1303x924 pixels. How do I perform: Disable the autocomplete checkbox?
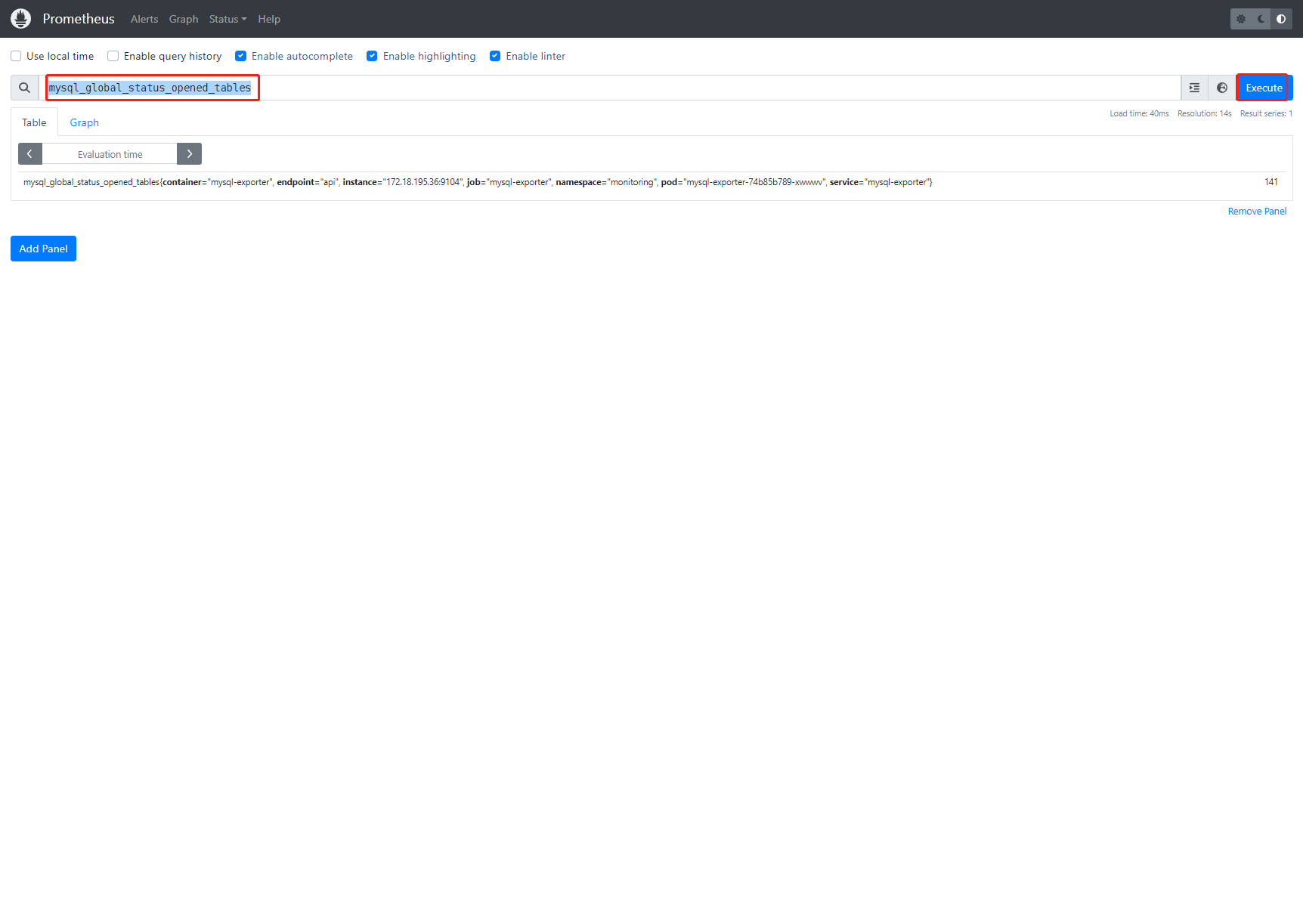click(x=241, y=56)
